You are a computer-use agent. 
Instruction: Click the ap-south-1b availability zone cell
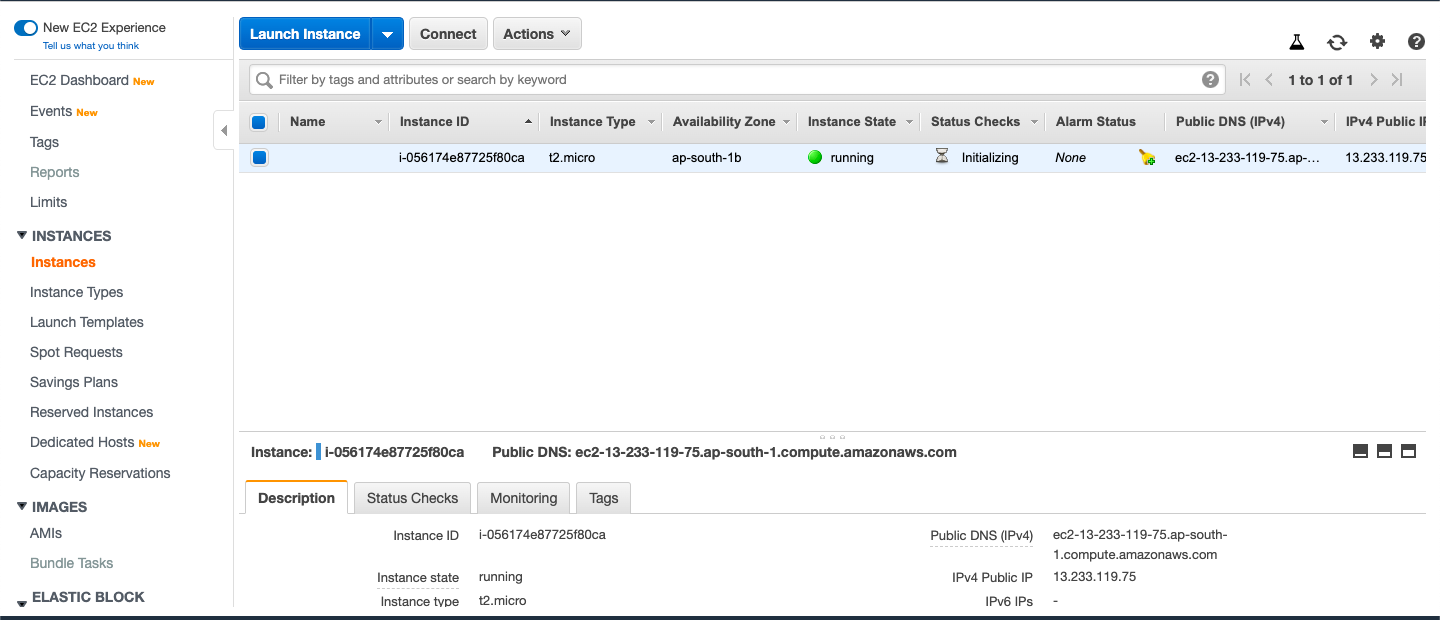pos(707,157)
